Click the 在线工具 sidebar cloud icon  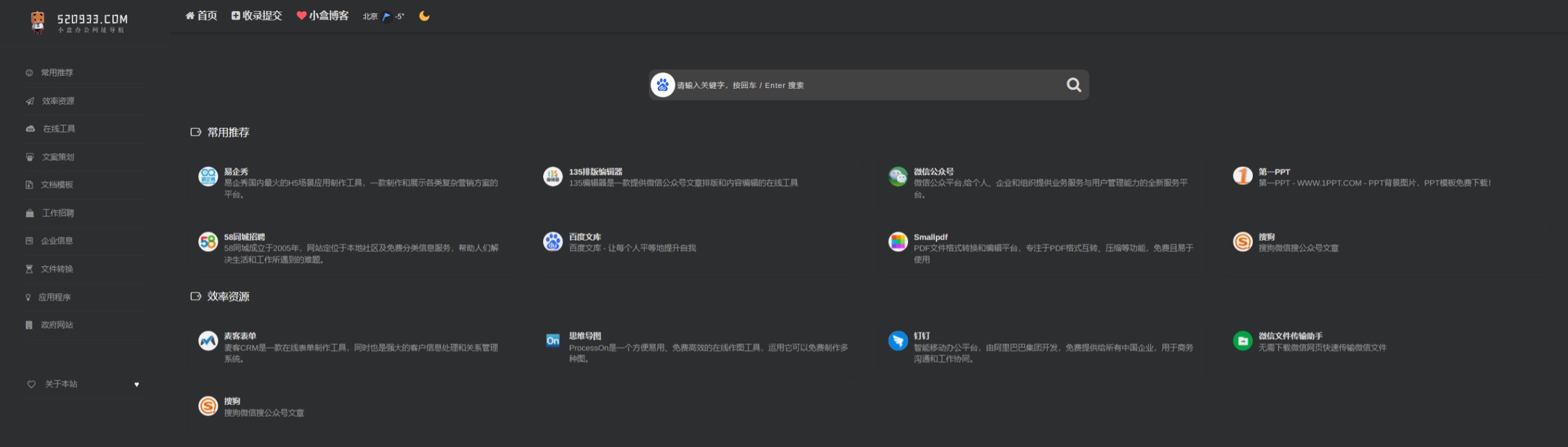(x=30, y=129)
